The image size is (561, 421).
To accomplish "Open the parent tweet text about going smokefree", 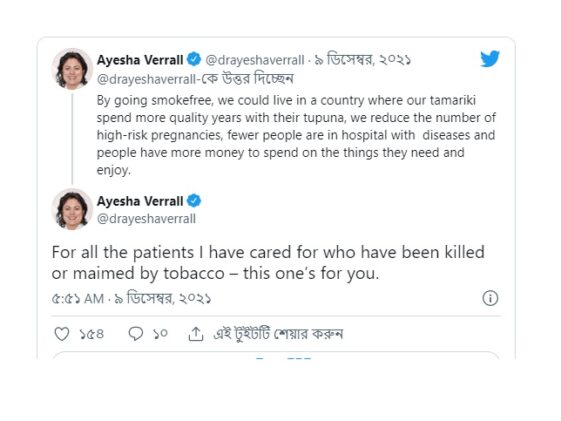I will pyautogui.click(x=296, y=135).
